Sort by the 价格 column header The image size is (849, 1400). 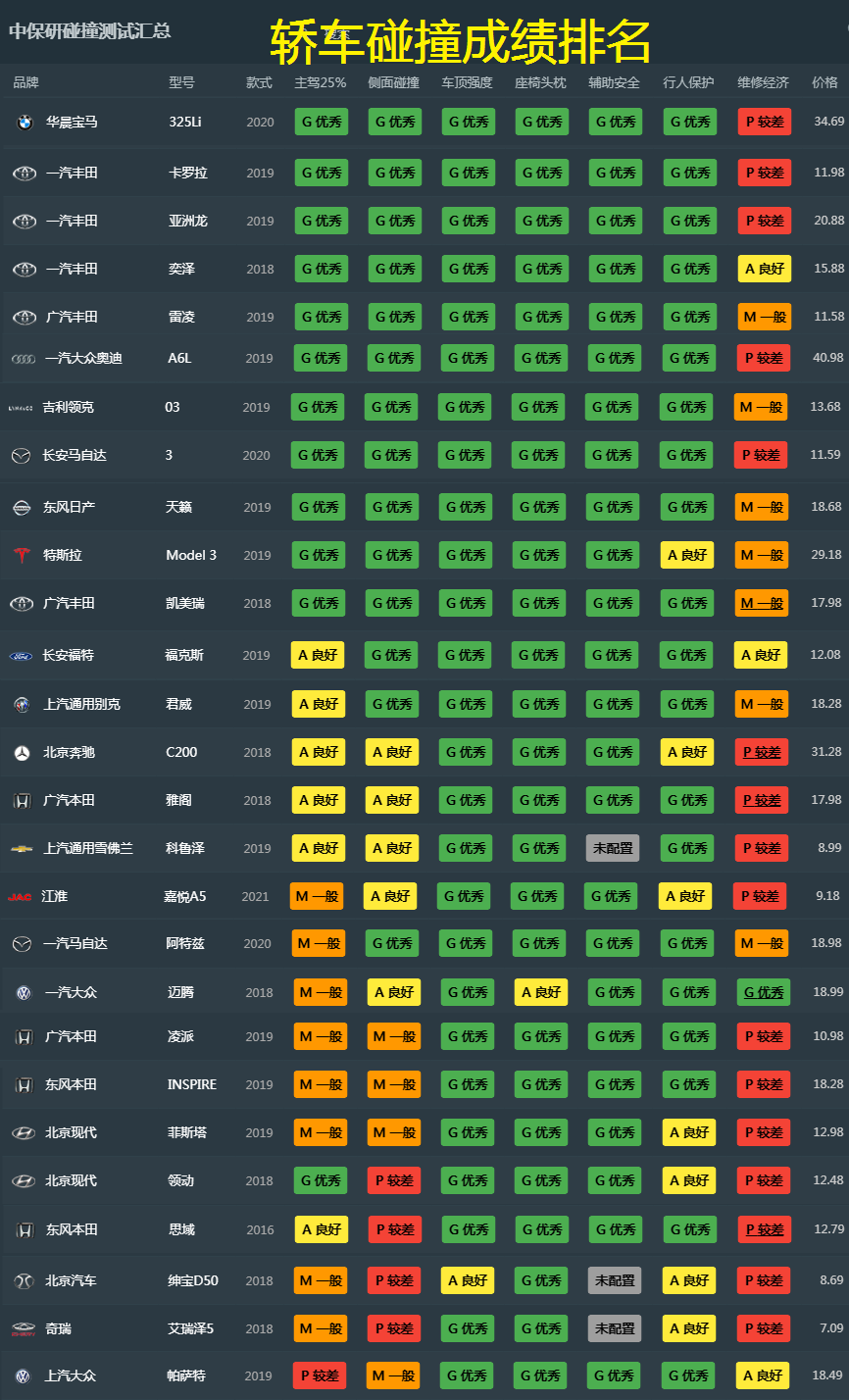pos(824,83)
